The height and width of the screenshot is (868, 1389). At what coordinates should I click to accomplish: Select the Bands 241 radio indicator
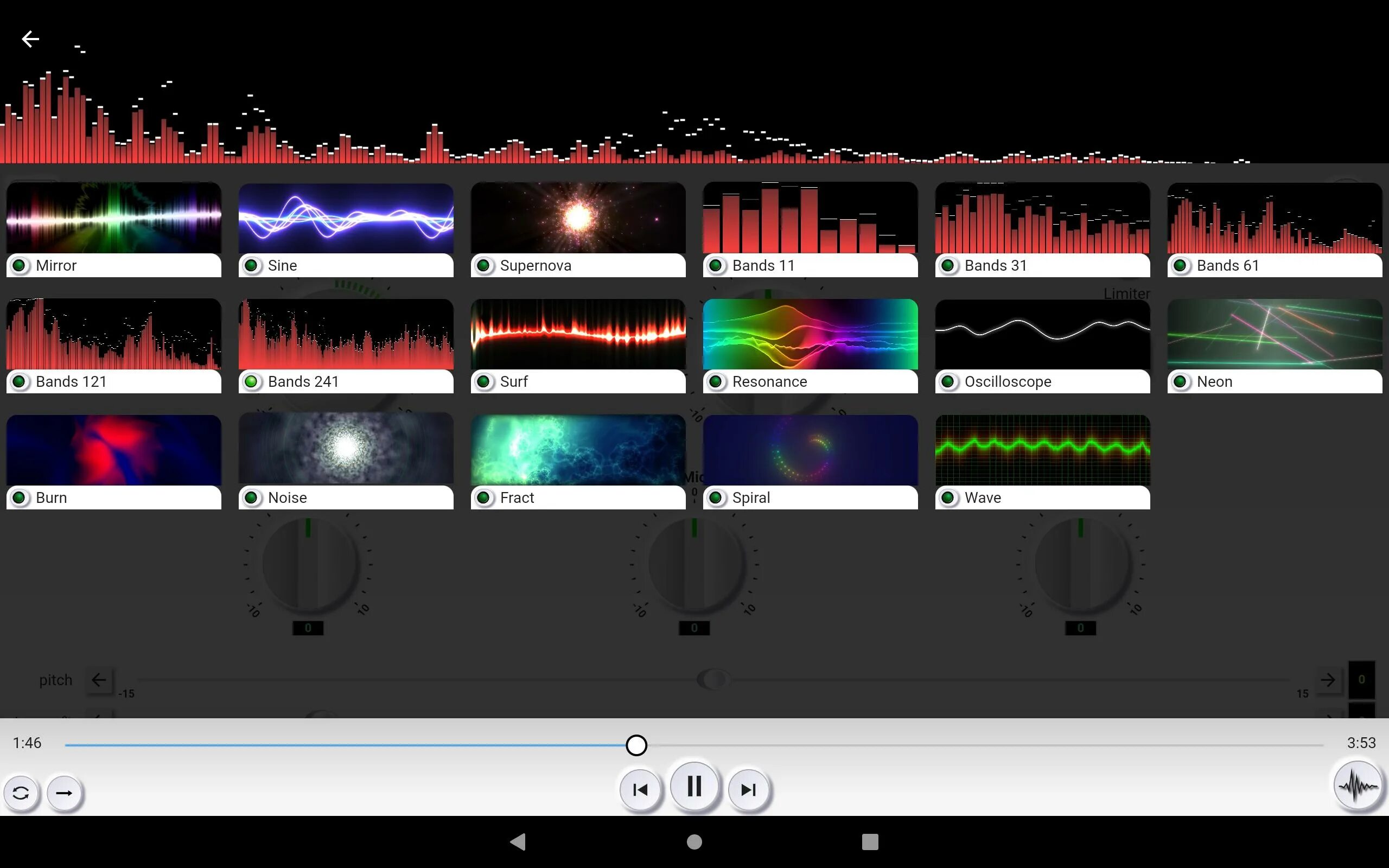pyautogui.click(x=251, y=382)
